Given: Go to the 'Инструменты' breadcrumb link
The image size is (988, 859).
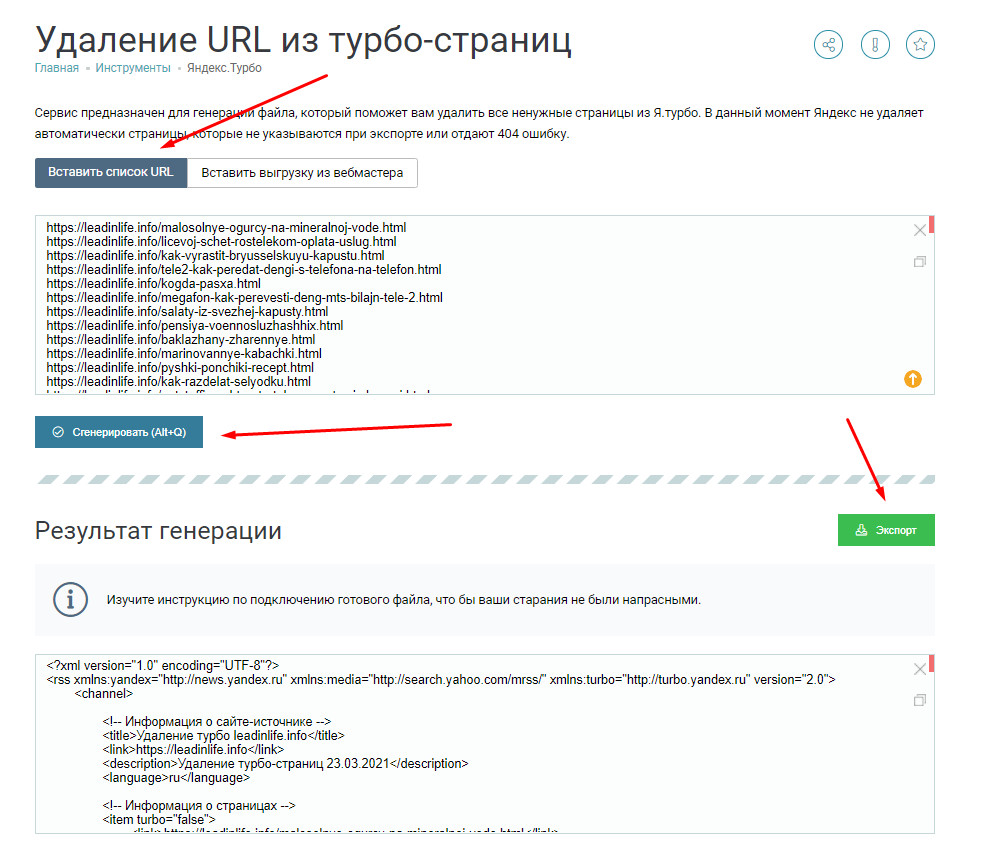Looking at the screenshot, I should (x=133, y=68).
